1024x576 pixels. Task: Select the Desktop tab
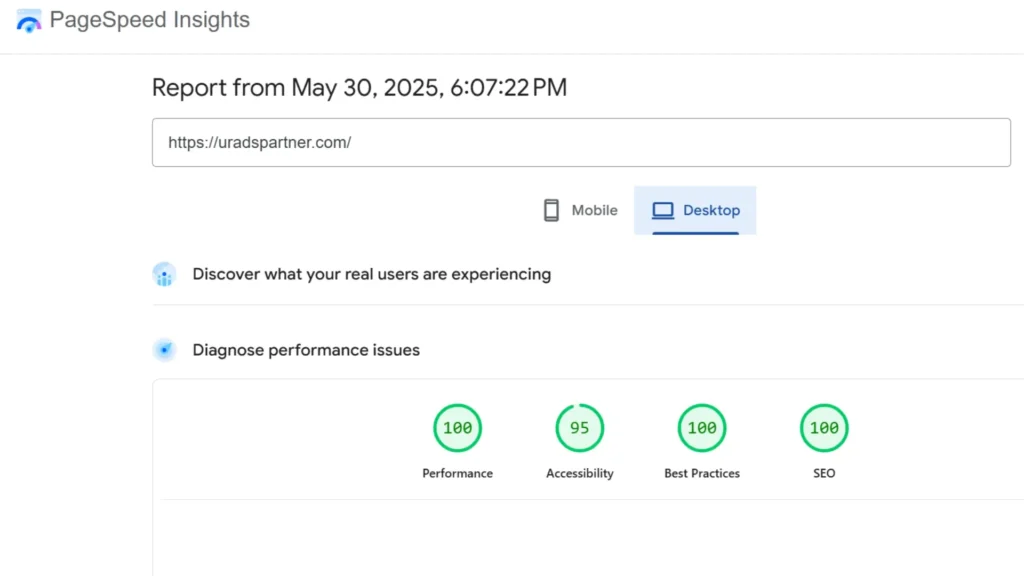click(695, 210)
